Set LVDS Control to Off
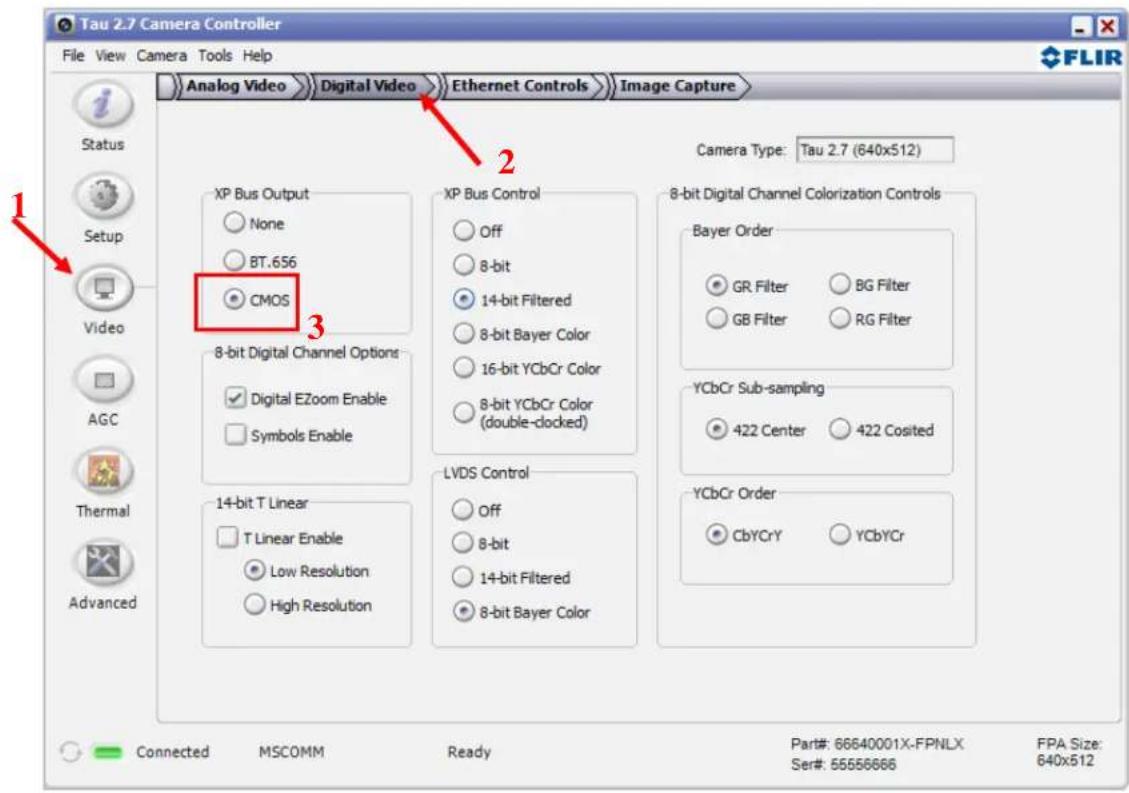This screenshot has width=1129, height=793. click(x=476, y=510)
